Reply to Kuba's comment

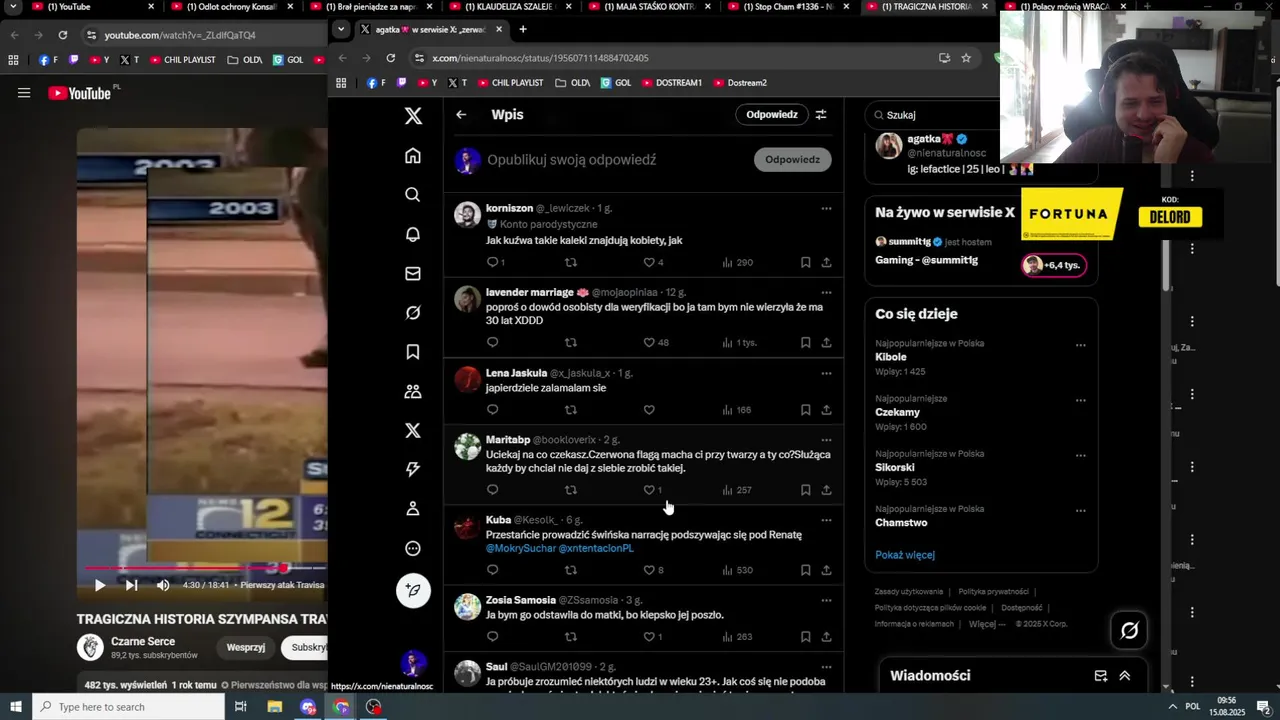492,570
